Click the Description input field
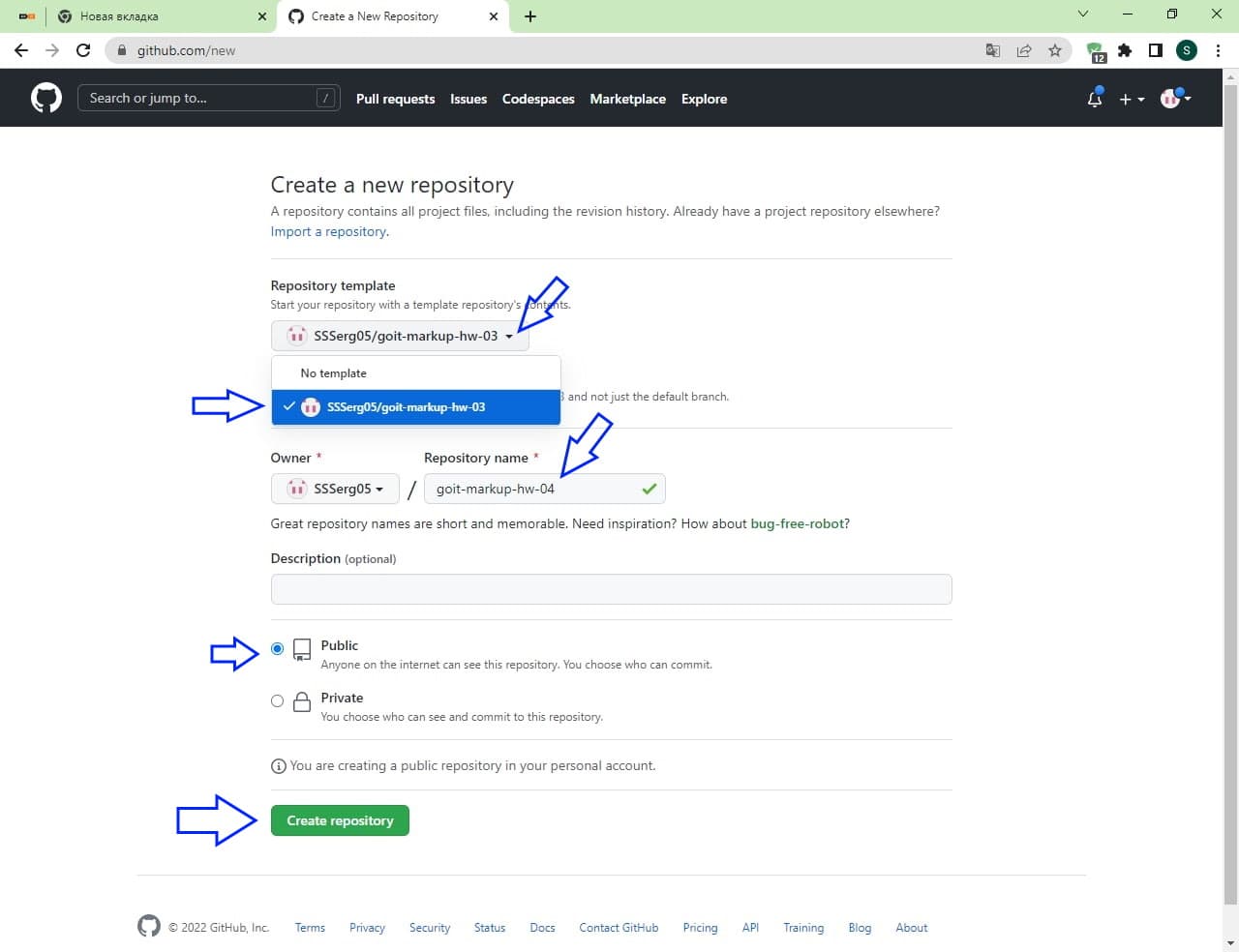Screen dimensions: 1239x952 (x=611, y=589)
